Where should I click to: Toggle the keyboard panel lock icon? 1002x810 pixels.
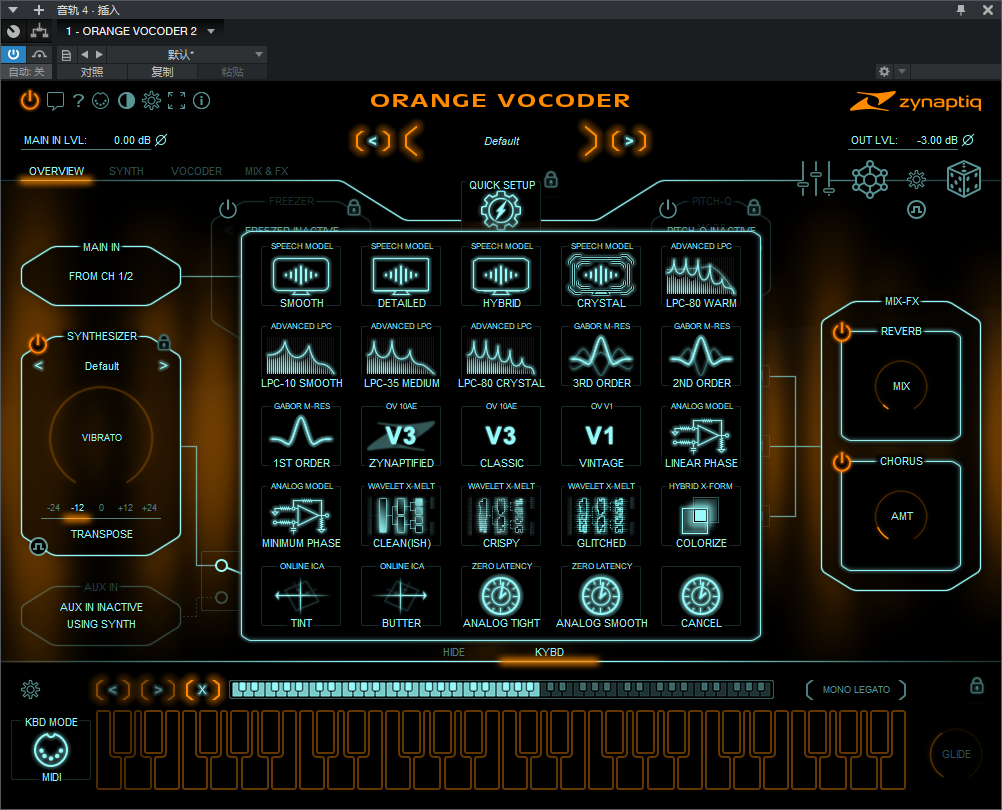(976, 685)
